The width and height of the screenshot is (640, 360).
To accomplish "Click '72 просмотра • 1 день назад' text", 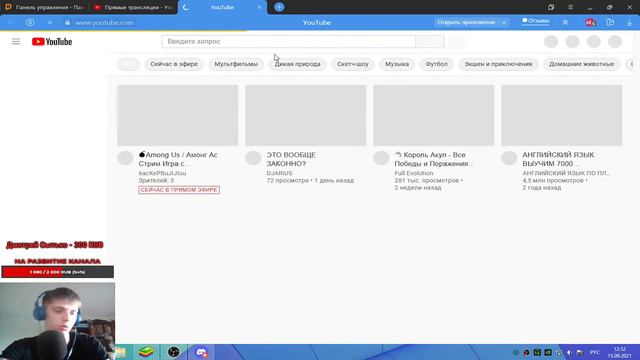I will 310,180.
